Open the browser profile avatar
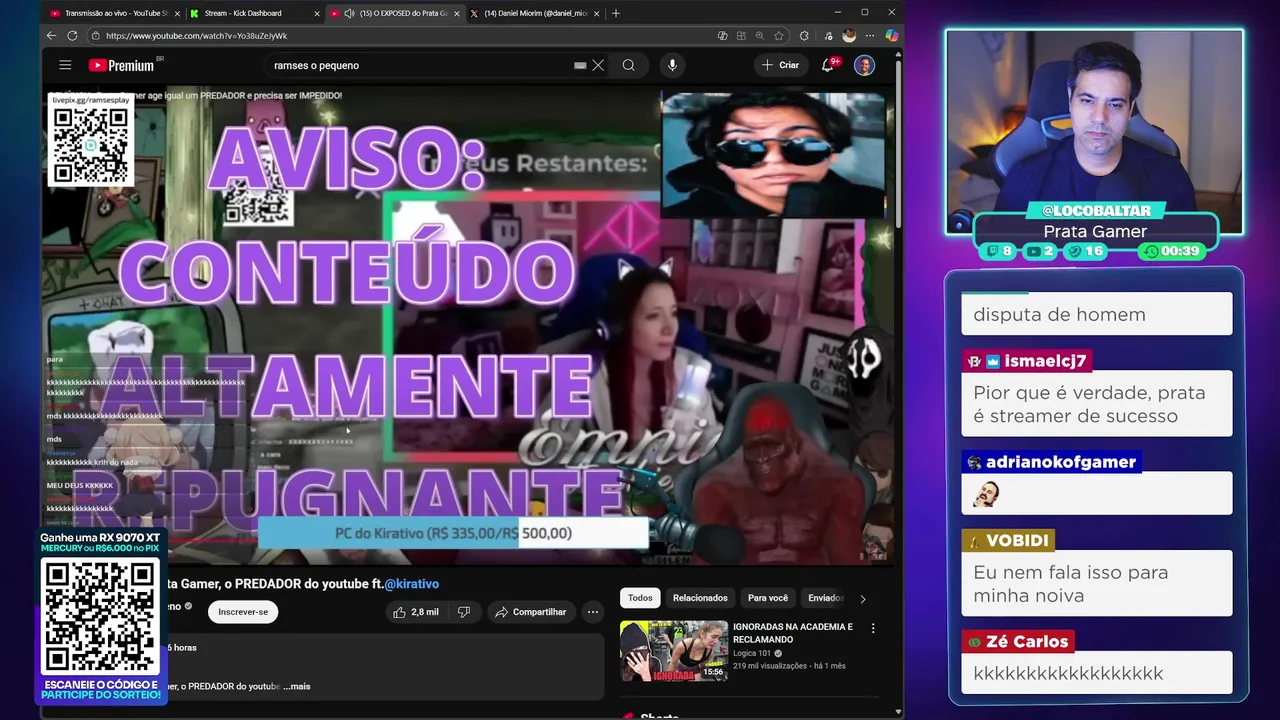Screen dimensions: 1280x720 pos(849,35)
